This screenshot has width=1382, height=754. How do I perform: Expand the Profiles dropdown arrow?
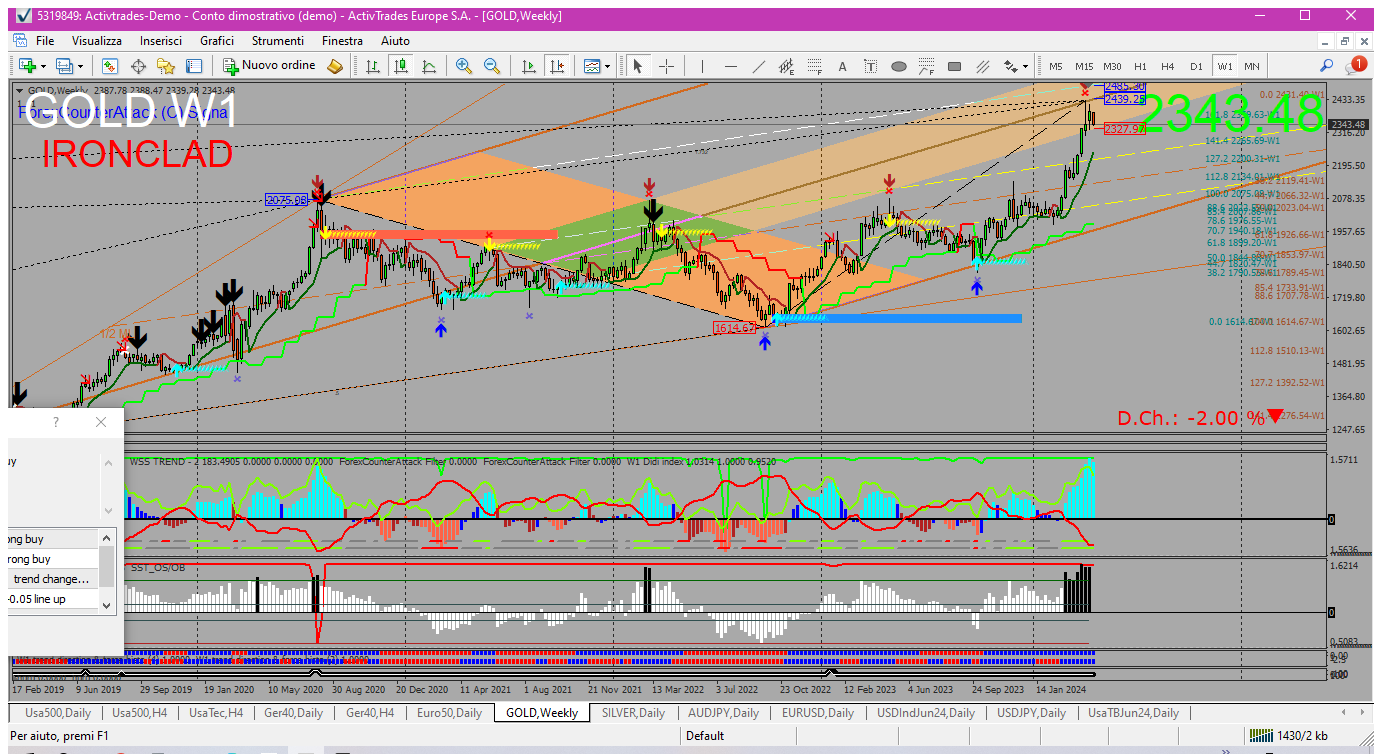81,66
